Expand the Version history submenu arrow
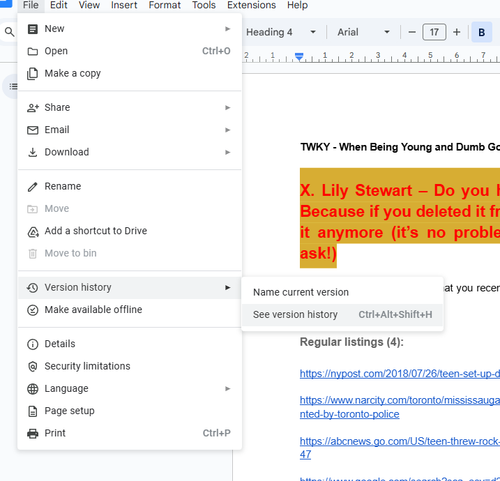The width and height of the screenshot is (500, 481). (x=227, y=288)
